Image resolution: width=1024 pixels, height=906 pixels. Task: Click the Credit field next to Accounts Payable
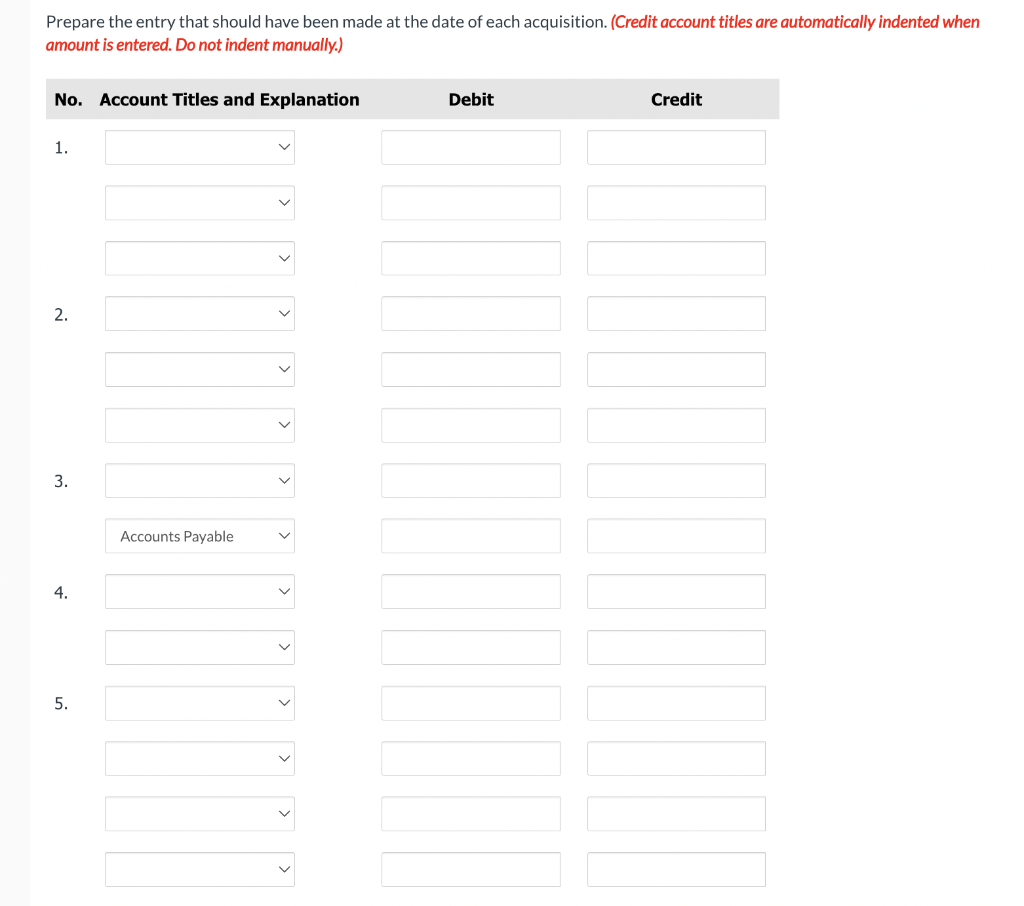click(x=676, y=536)
